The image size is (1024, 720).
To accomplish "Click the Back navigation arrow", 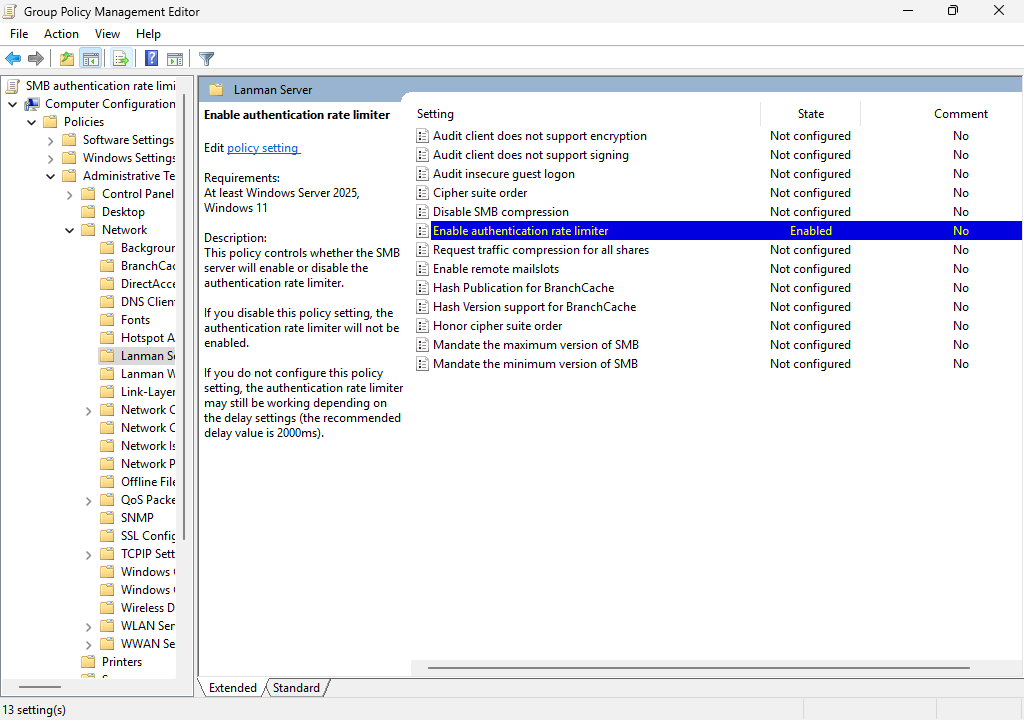I will [x=13, y=58].
